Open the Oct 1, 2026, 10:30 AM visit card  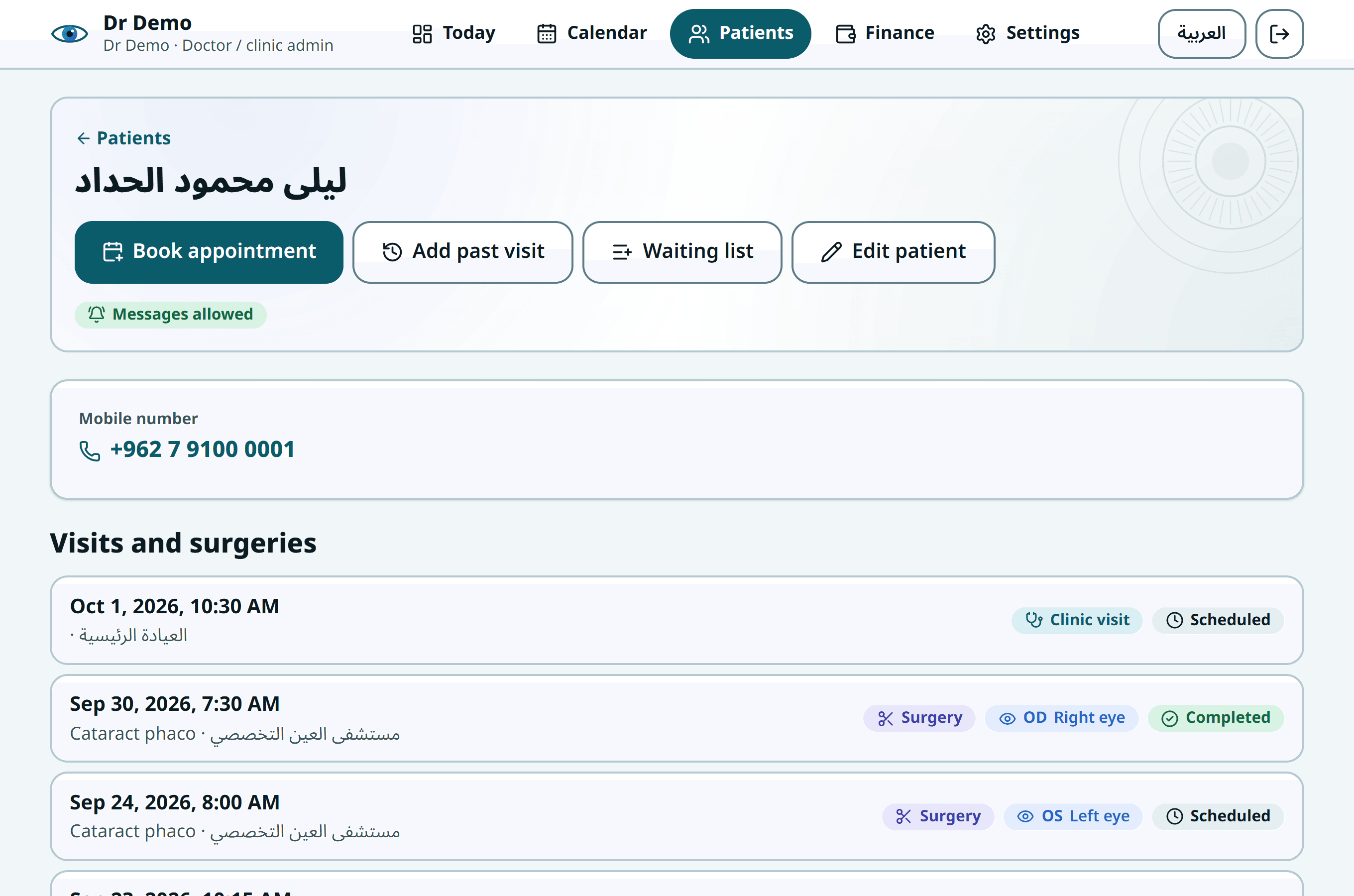point(677,620)
